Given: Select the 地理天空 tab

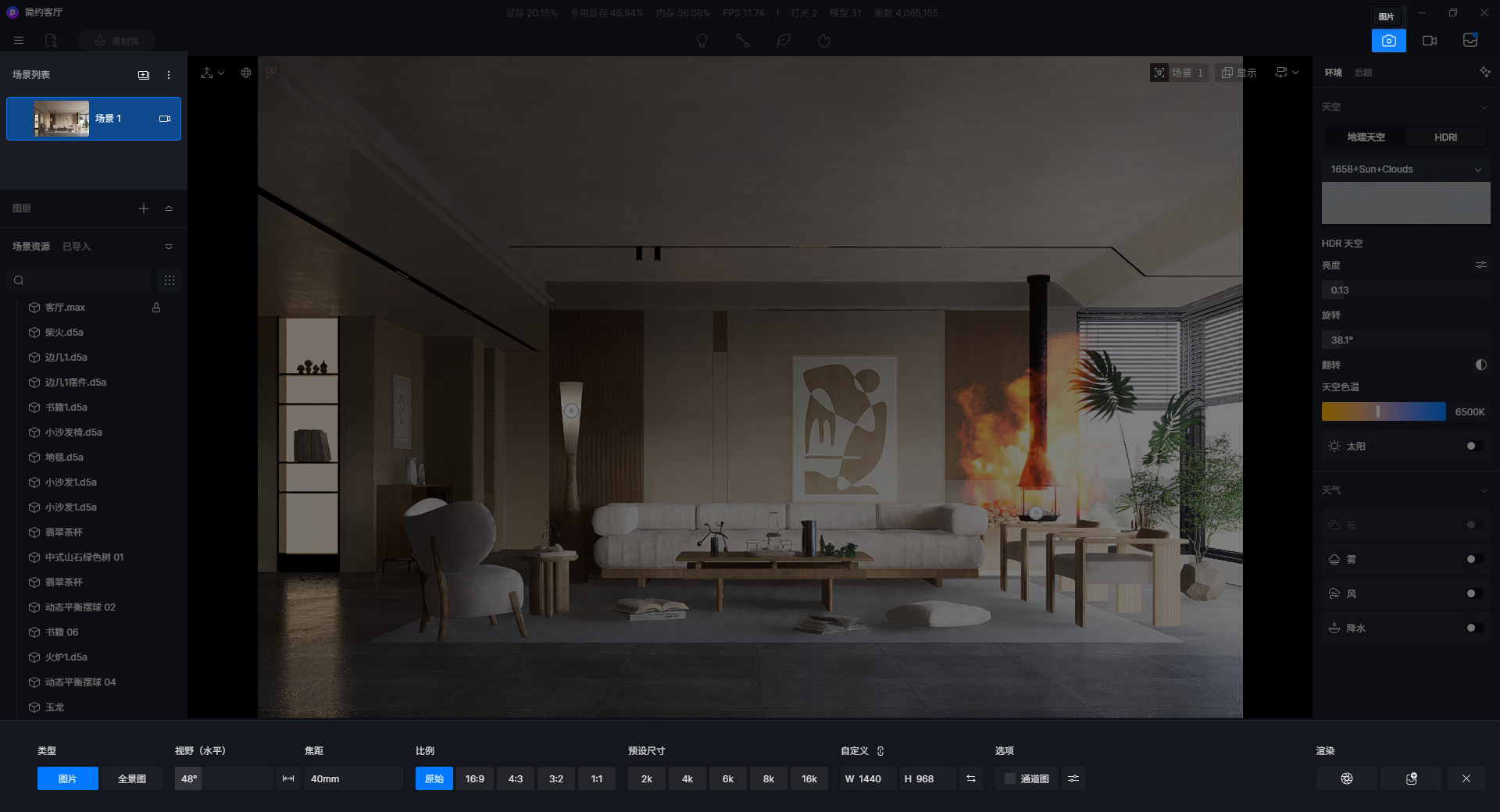Looking at the screenshot, I should (1366, 137).
